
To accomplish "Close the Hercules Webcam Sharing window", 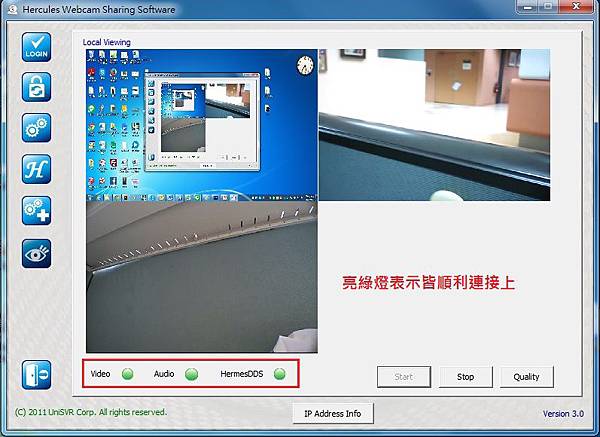I will click(576, 7).
